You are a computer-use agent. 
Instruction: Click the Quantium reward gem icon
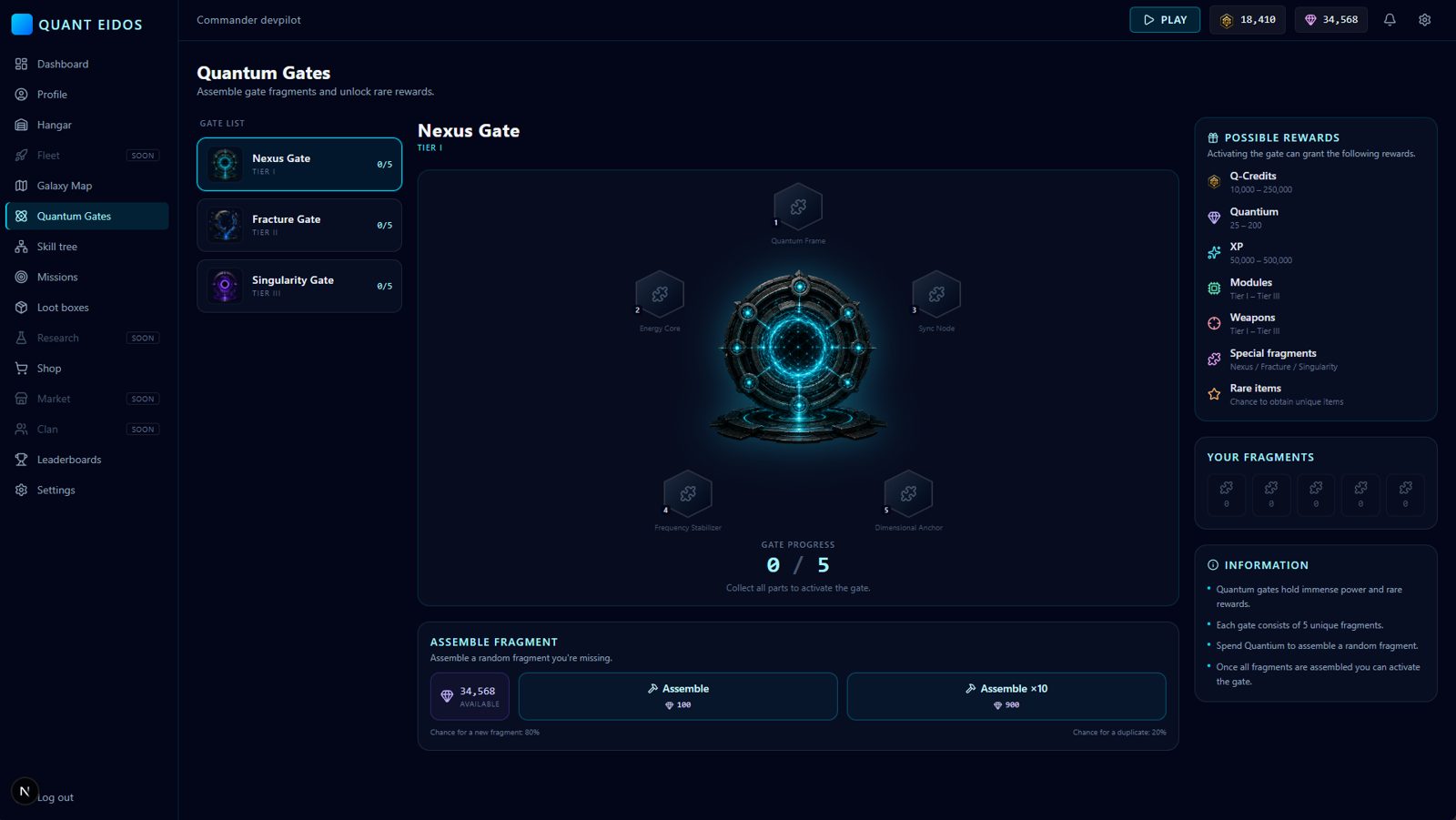[x=1214, y=218]
